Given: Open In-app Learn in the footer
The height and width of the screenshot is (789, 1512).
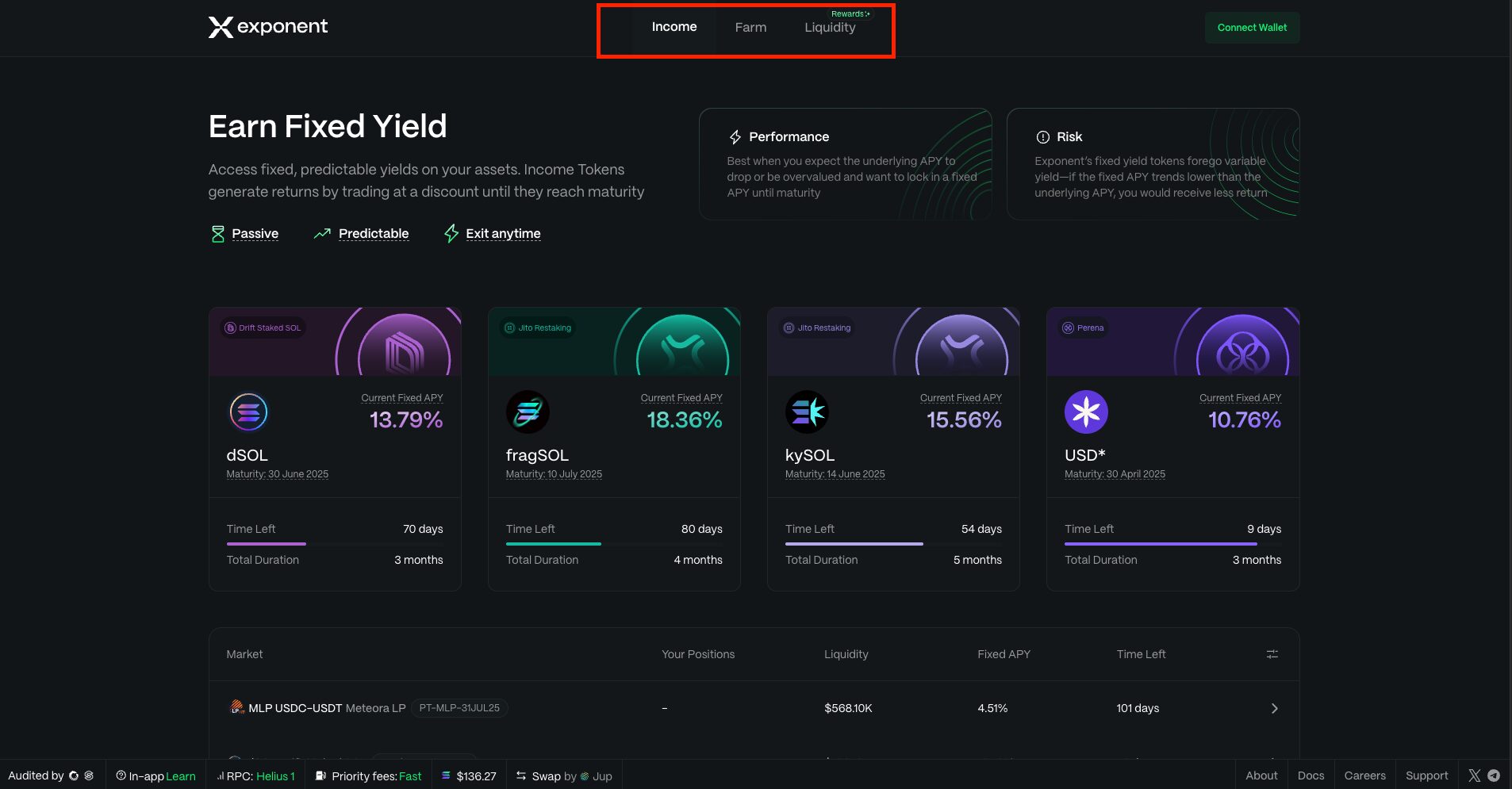Looking at the screenshot, I should point(155,776).
